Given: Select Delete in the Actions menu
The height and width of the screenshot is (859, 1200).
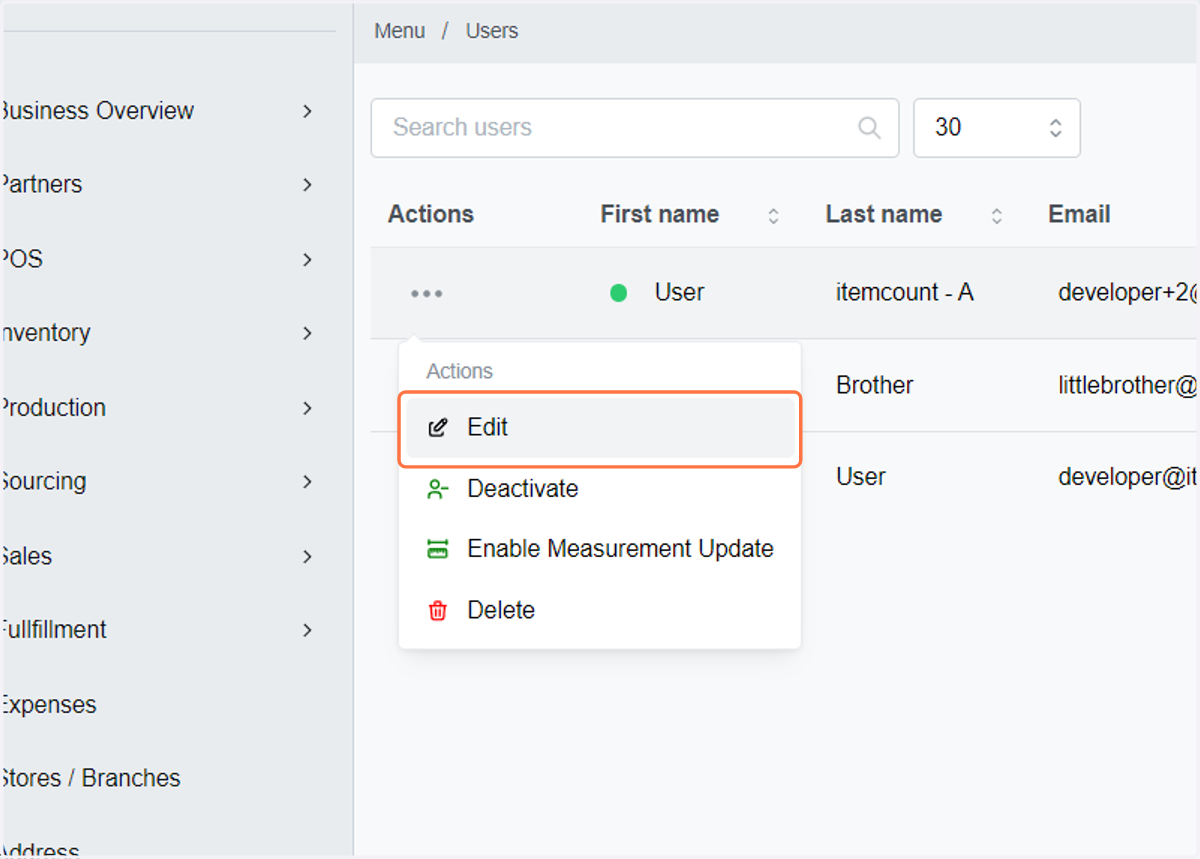Looking at the screenshot, I should coord(600,610).
